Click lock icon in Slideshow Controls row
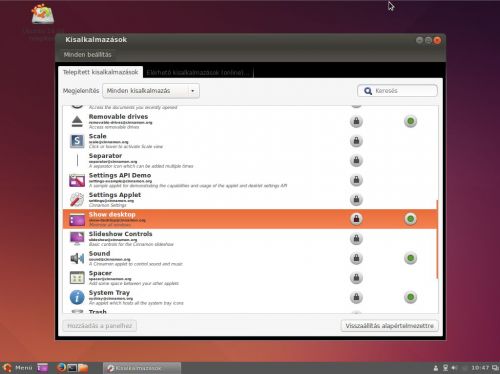This screenshot has height=374, width=500. coord(356,239)
